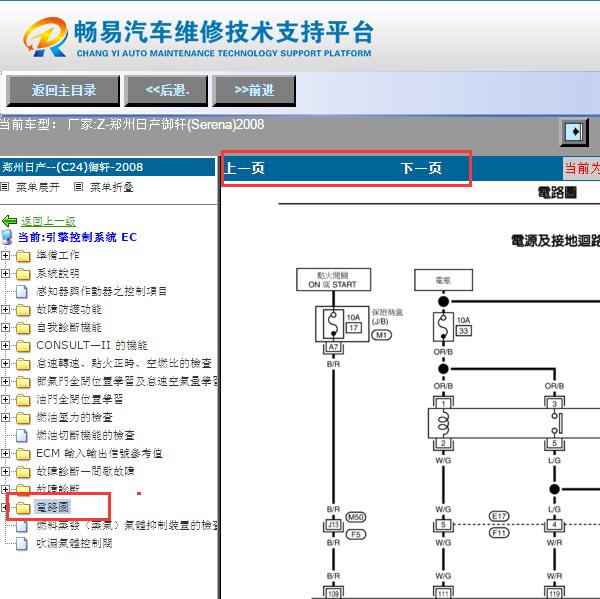
Task: Go forward with the >>前进 button
Action: point(254,91)
